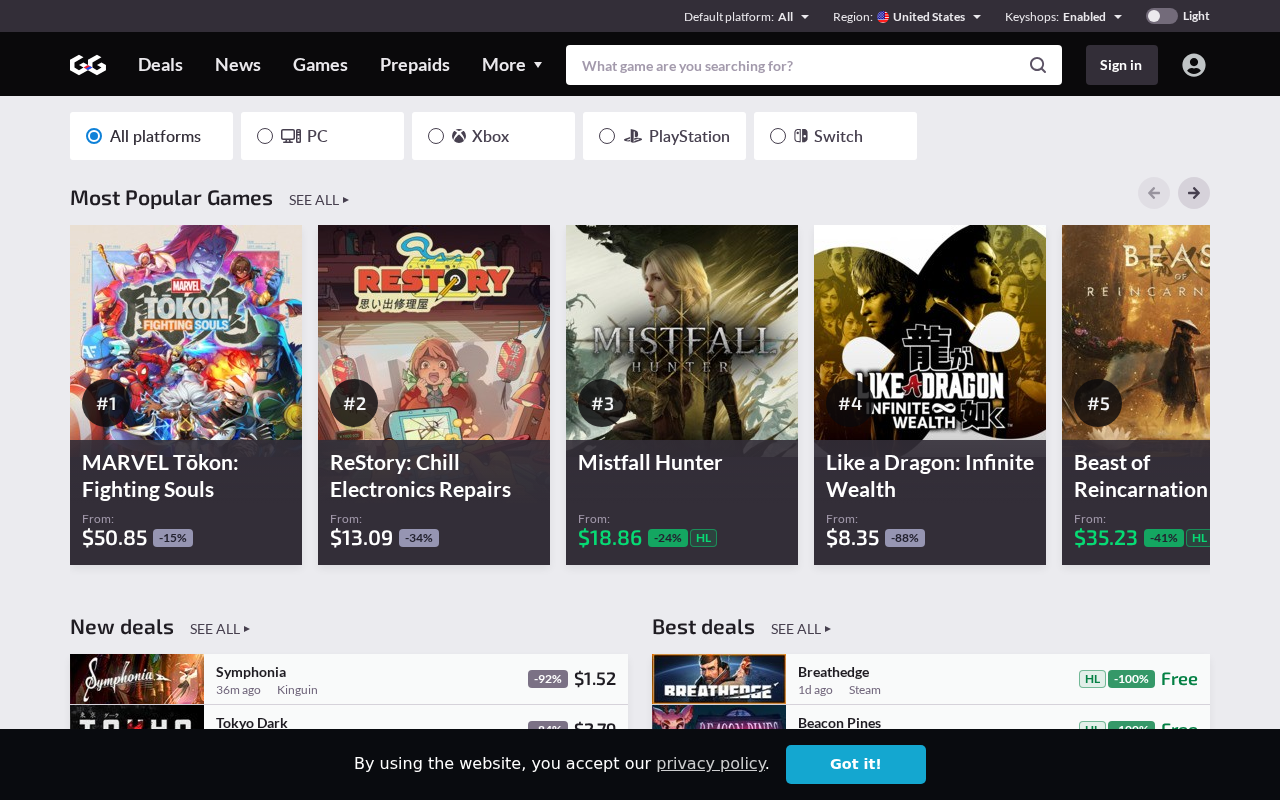Open the Like a Dragon: Infinite Wealth cover
The image size is (1280, 800).
click(x=930, y=332)
